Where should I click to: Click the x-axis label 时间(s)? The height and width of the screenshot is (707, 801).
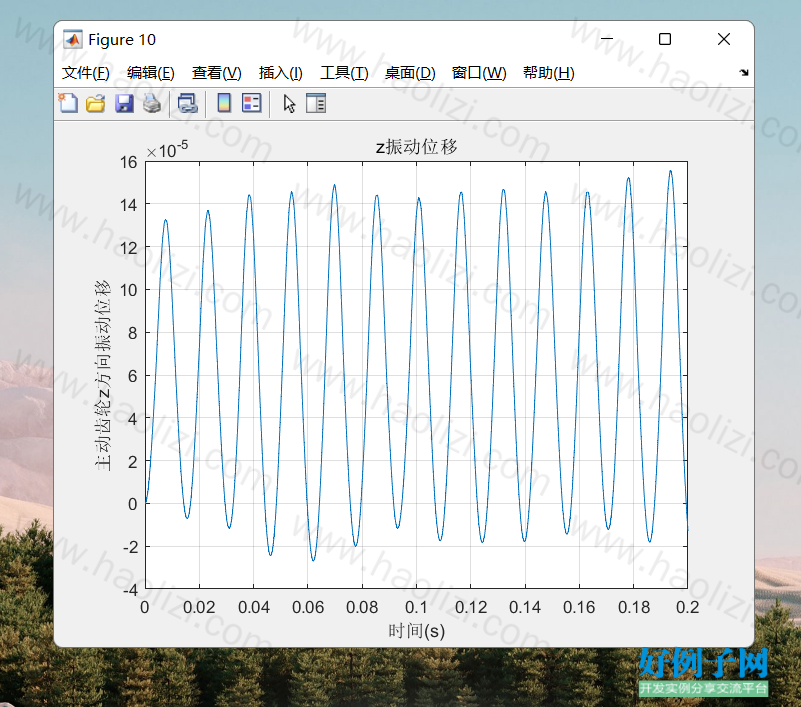coord(416,631)
